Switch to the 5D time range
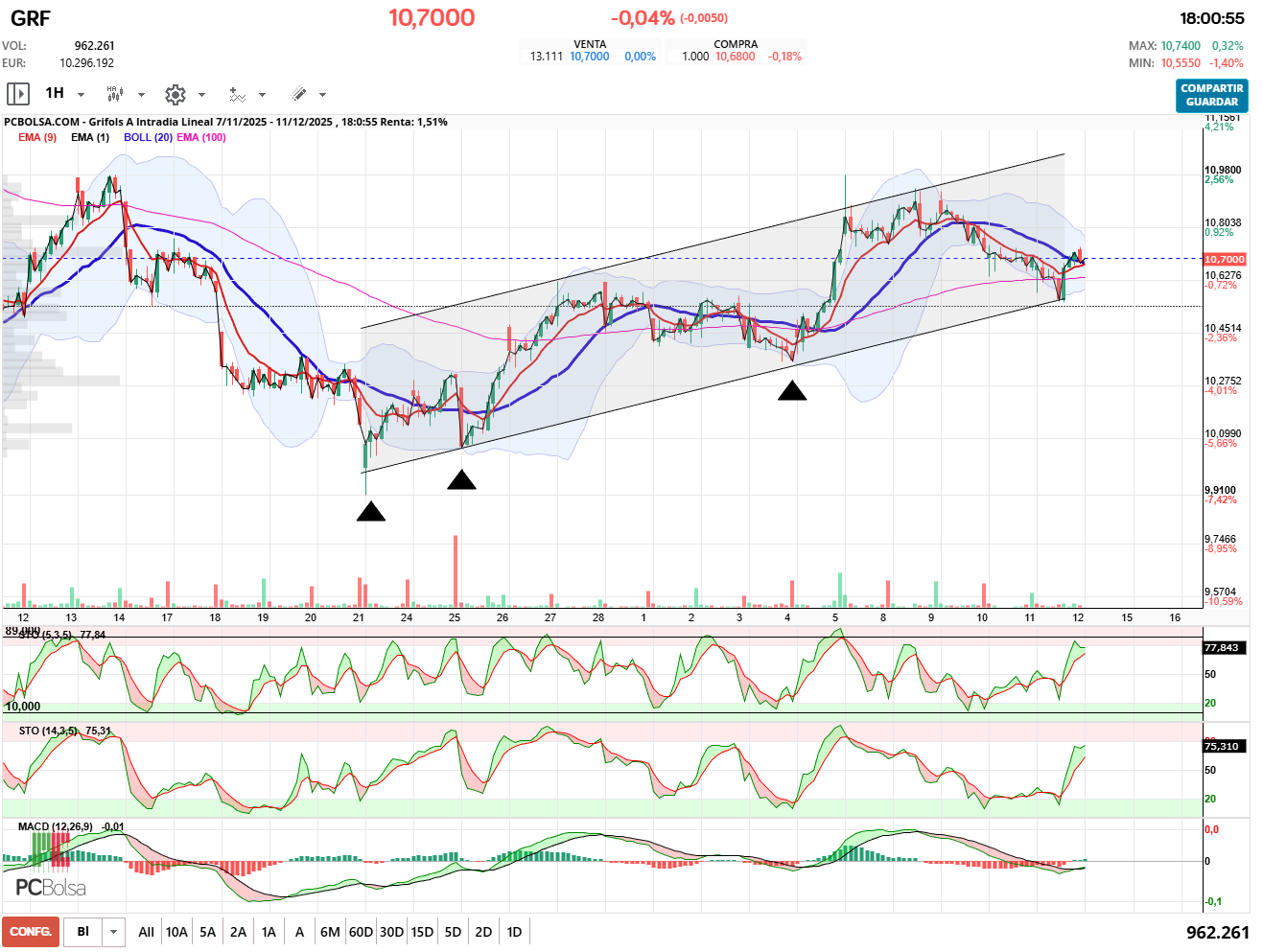This screenshot has height=952, width=1263. click(453, 932)
